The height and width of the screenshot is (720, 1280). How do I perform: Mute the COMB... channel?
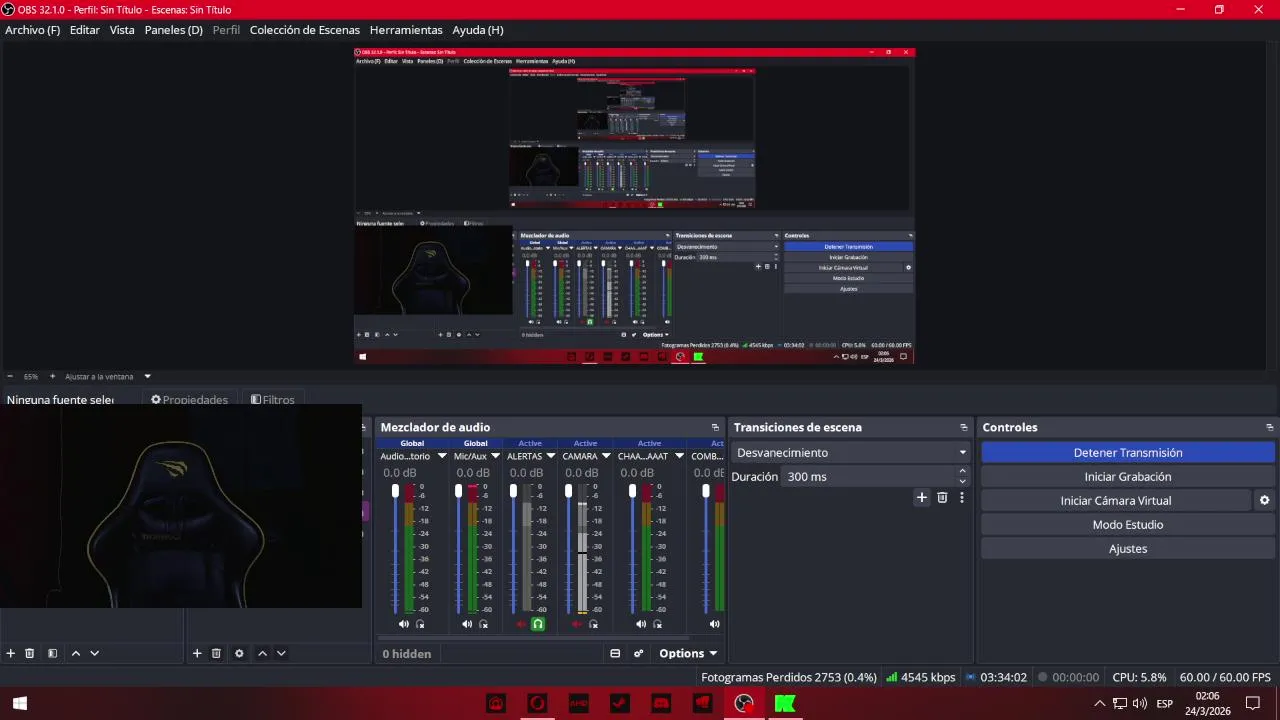tap(714, 624)
